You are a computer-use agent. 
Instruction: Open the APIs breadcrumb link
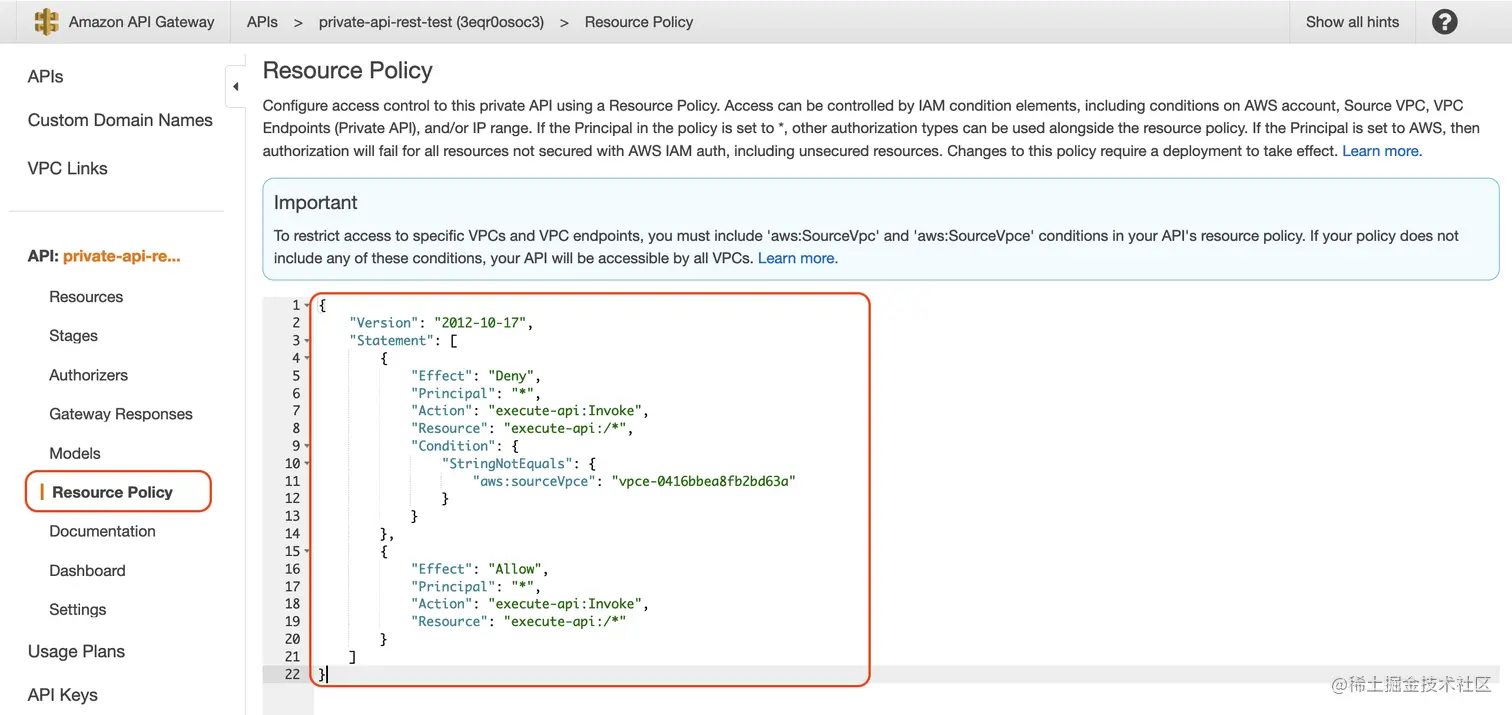(x=262, y=22)
